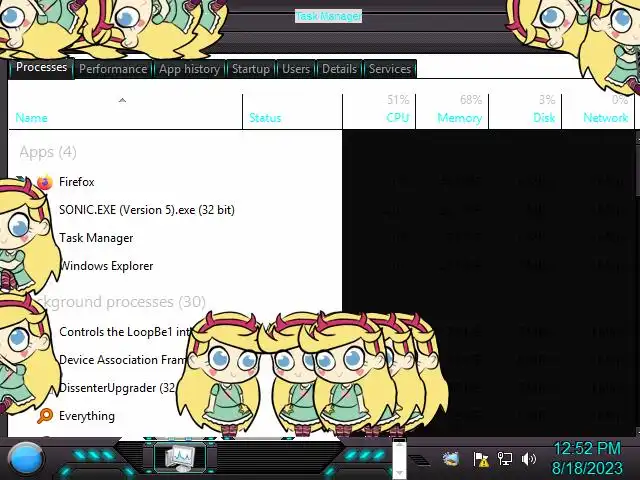This screenshot has width=640, height=480.
Task: Click the volume speaker tray icon
Action: (528, 459)
